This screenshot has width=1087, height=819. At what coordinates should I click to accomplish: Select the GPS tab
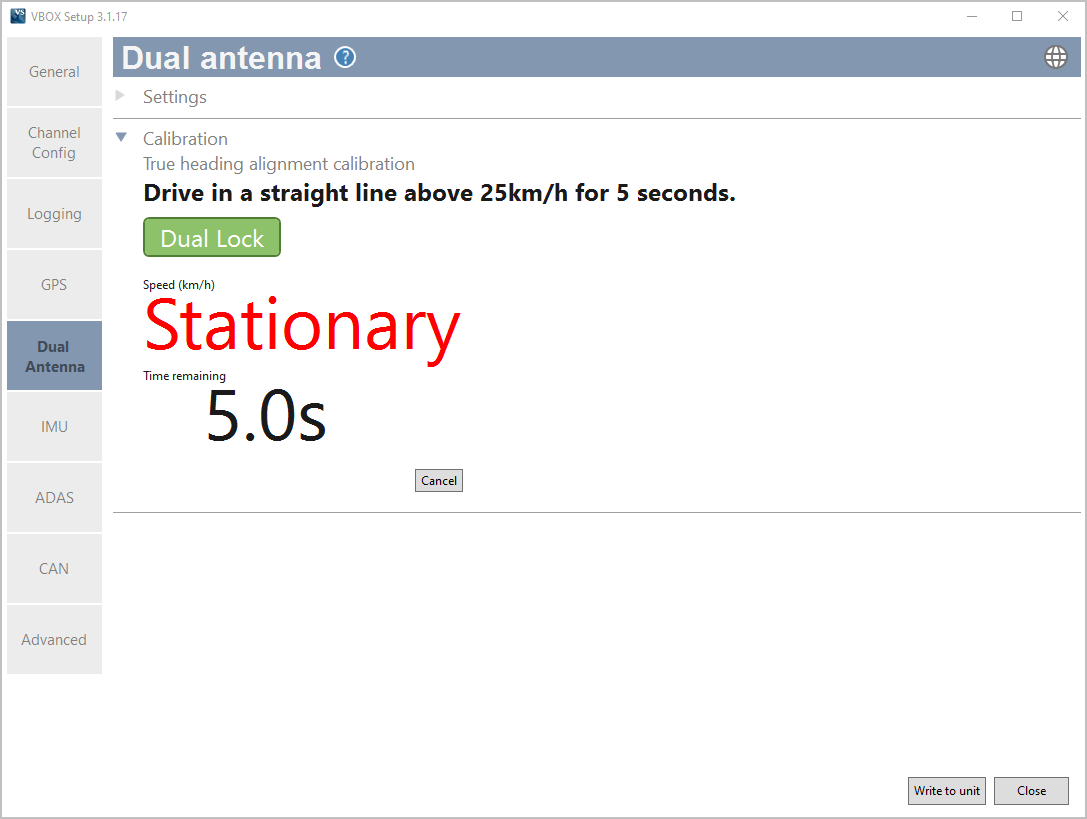54,284
